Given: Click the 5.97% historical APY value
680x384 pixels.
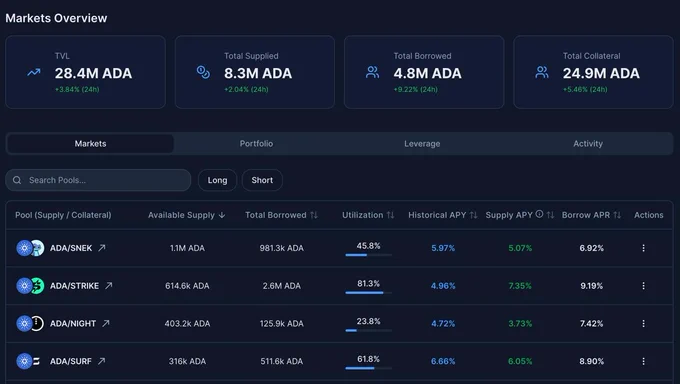Looking at the screenshot, I should click(443, 248).
